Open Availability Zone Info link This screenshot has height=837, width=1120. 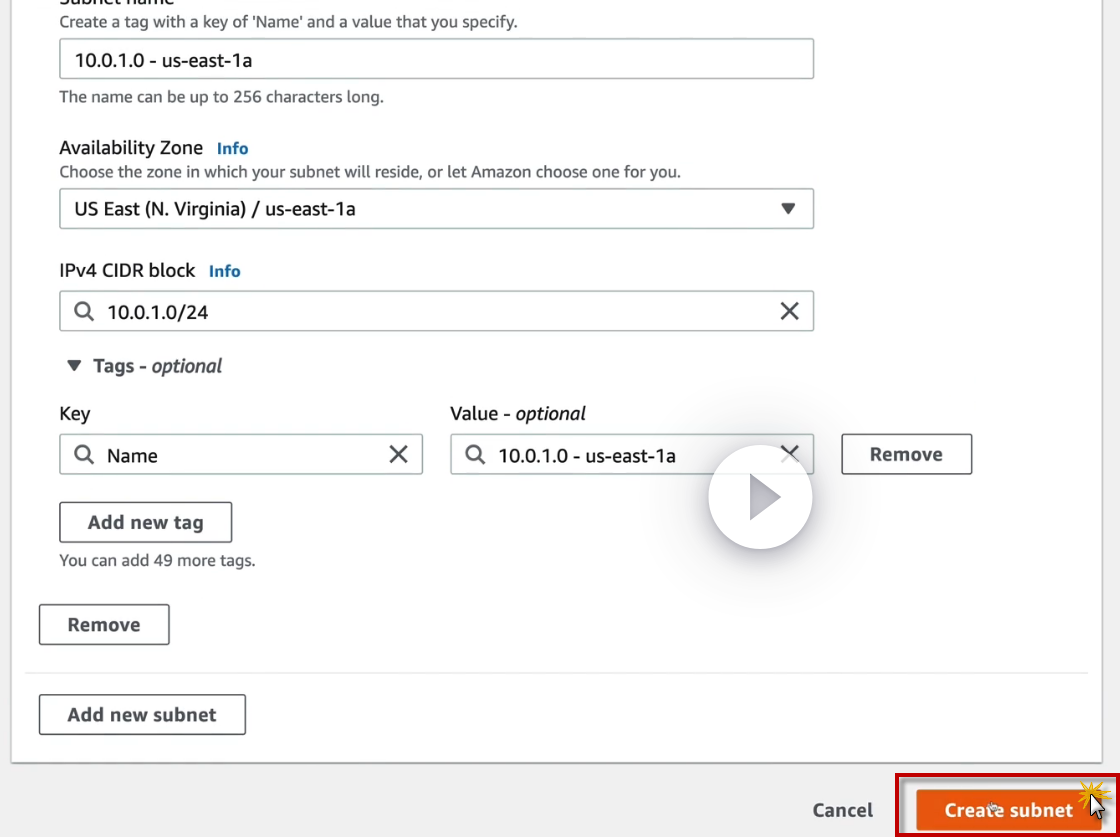coord(232,148)
